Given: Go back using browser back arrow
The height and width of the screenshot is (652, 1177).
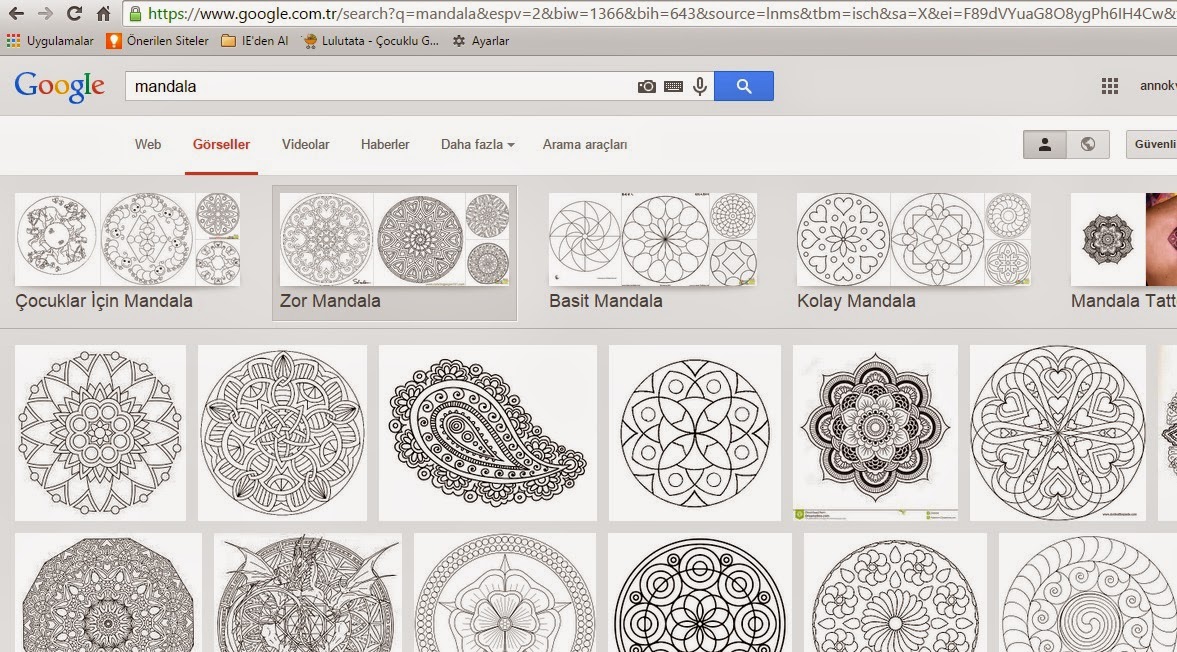Looking at the screenshot, I should (x=16, y=14).
